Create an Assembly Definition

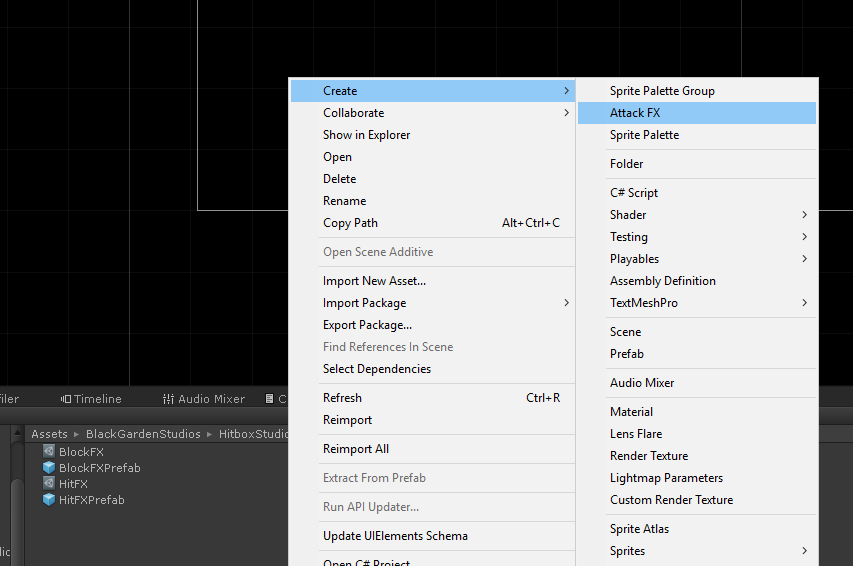[697, 281]
